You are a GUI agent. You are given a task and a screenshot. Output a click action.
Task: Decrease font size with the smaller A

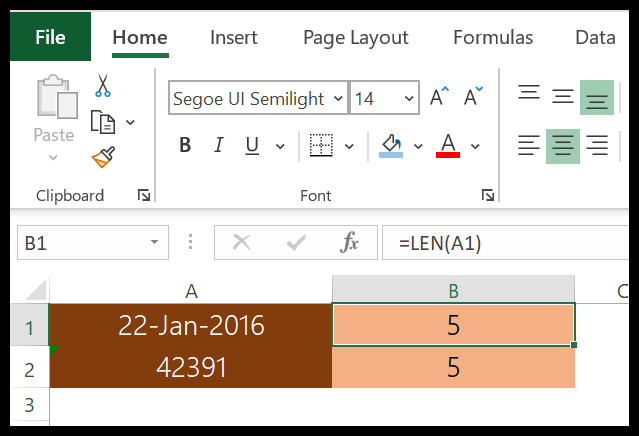(x=473, y=97)
